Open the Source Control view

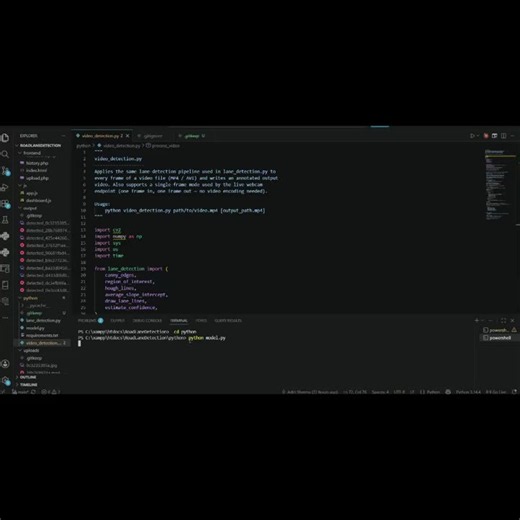pyautogui.click(x=5, y=171)
